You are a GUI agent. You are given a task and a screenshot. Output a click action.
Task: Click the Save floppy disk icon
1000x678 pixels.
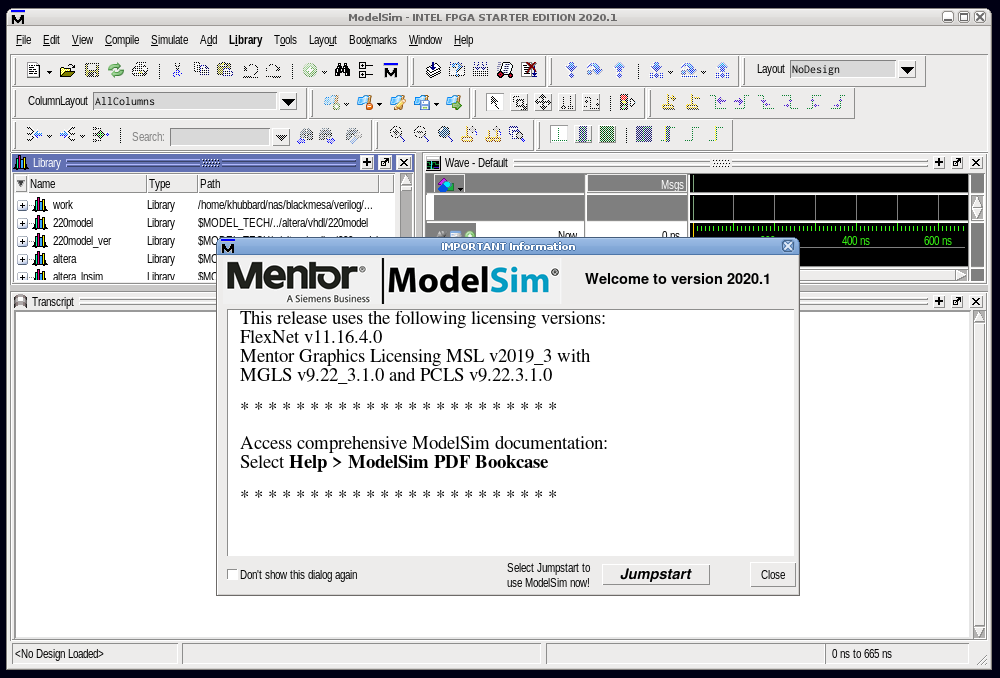[x=92, y=70]
